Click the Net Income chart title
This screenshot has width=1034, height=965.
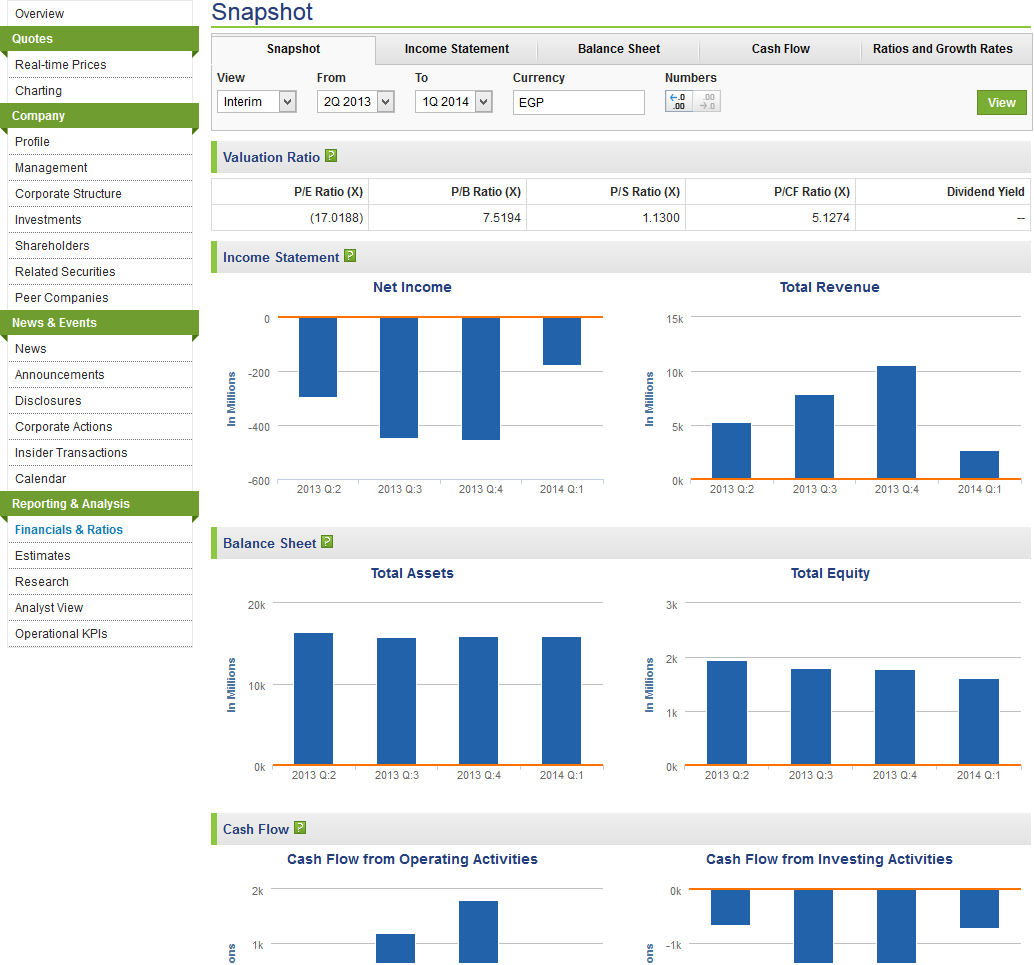[x=412, y=287]
